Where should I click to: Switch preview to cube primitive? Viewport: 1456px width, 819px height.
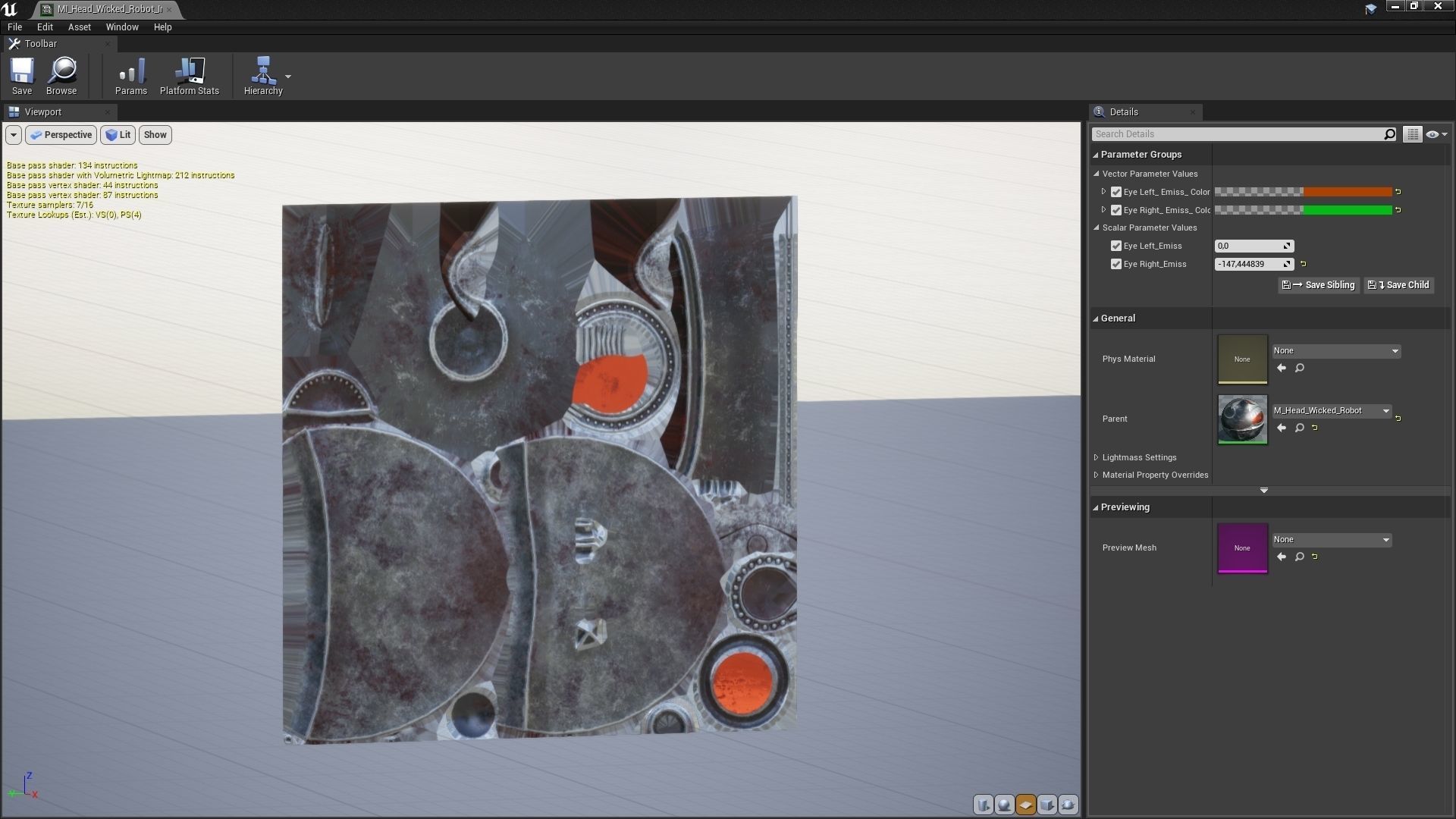1047,805
